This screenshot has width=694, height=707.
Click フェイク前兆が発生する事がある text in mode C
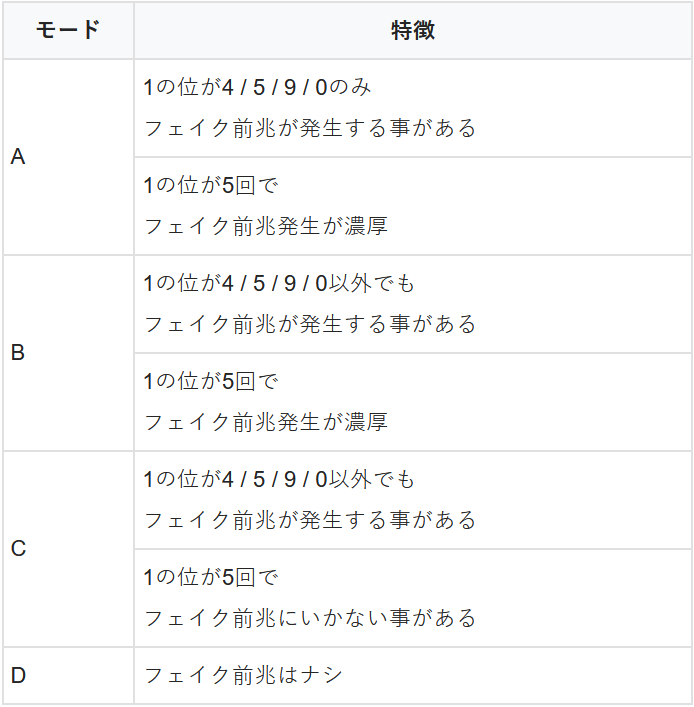[310, 520]
